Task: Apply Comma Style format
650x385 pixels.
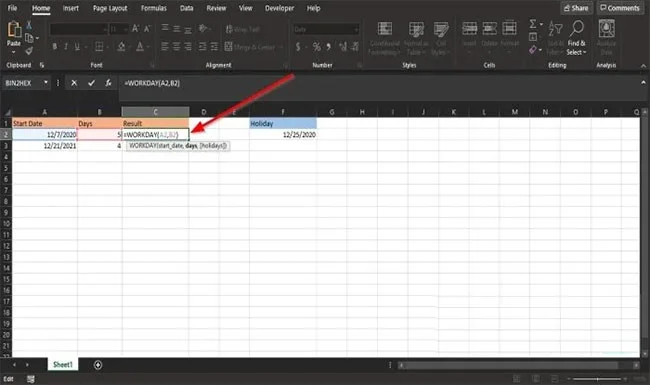Action: (x=328, y=47)
